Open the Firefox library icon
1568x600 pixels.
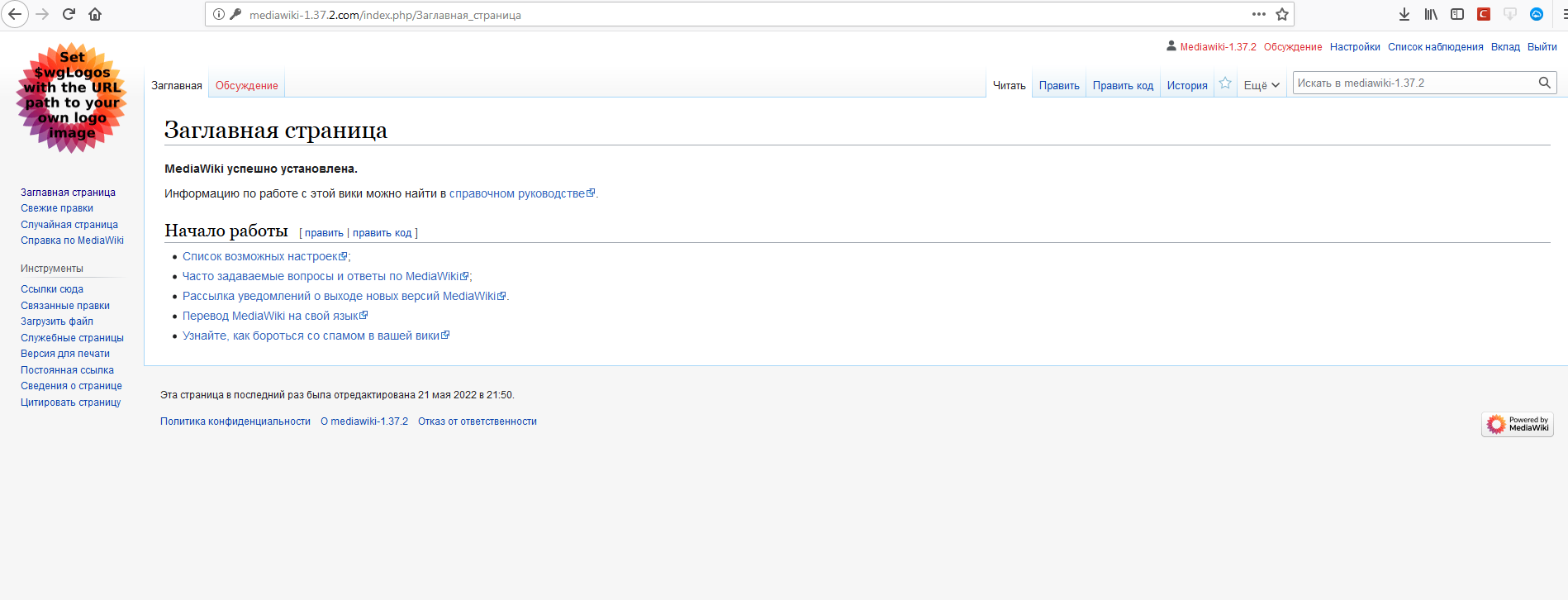tap(1430, 14)
